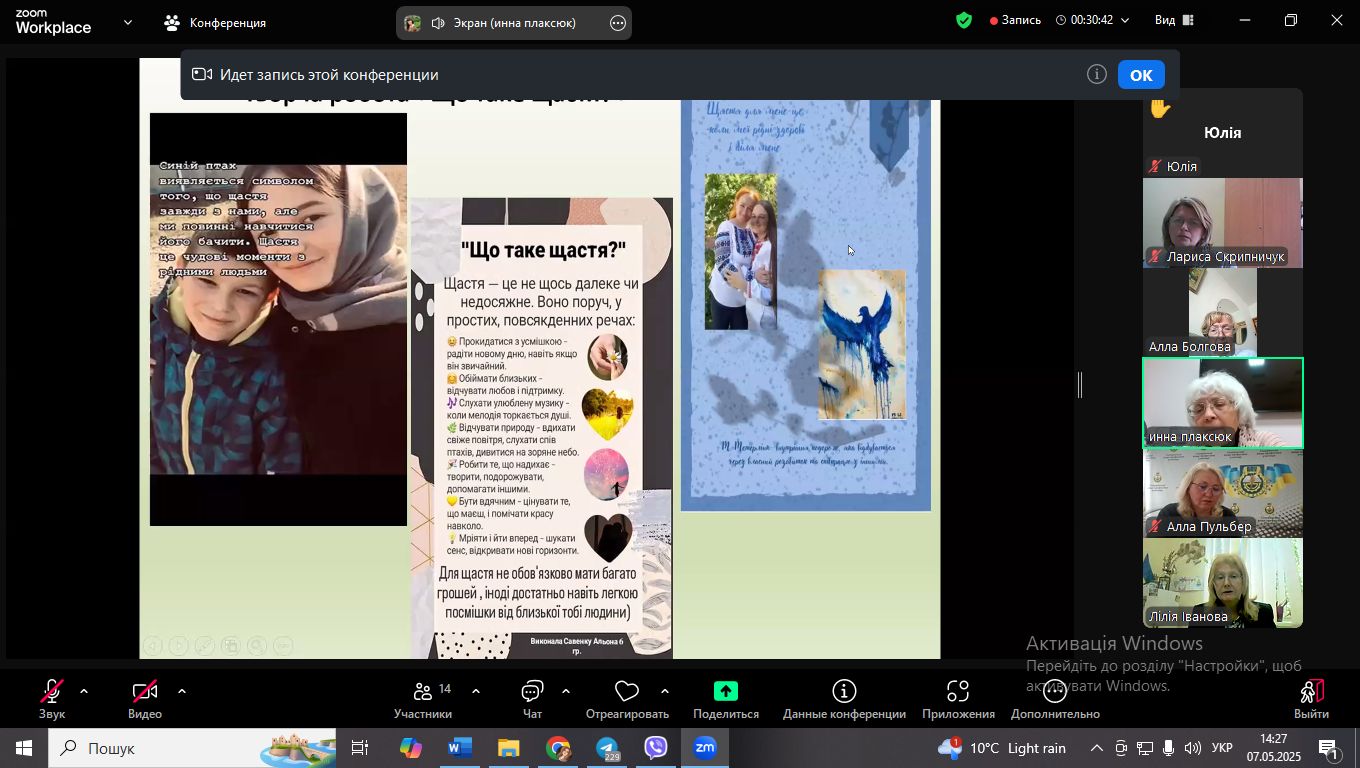Open the Вид view layout menu
This screenshot has width=1360, height=768.
coord(1175,20)
